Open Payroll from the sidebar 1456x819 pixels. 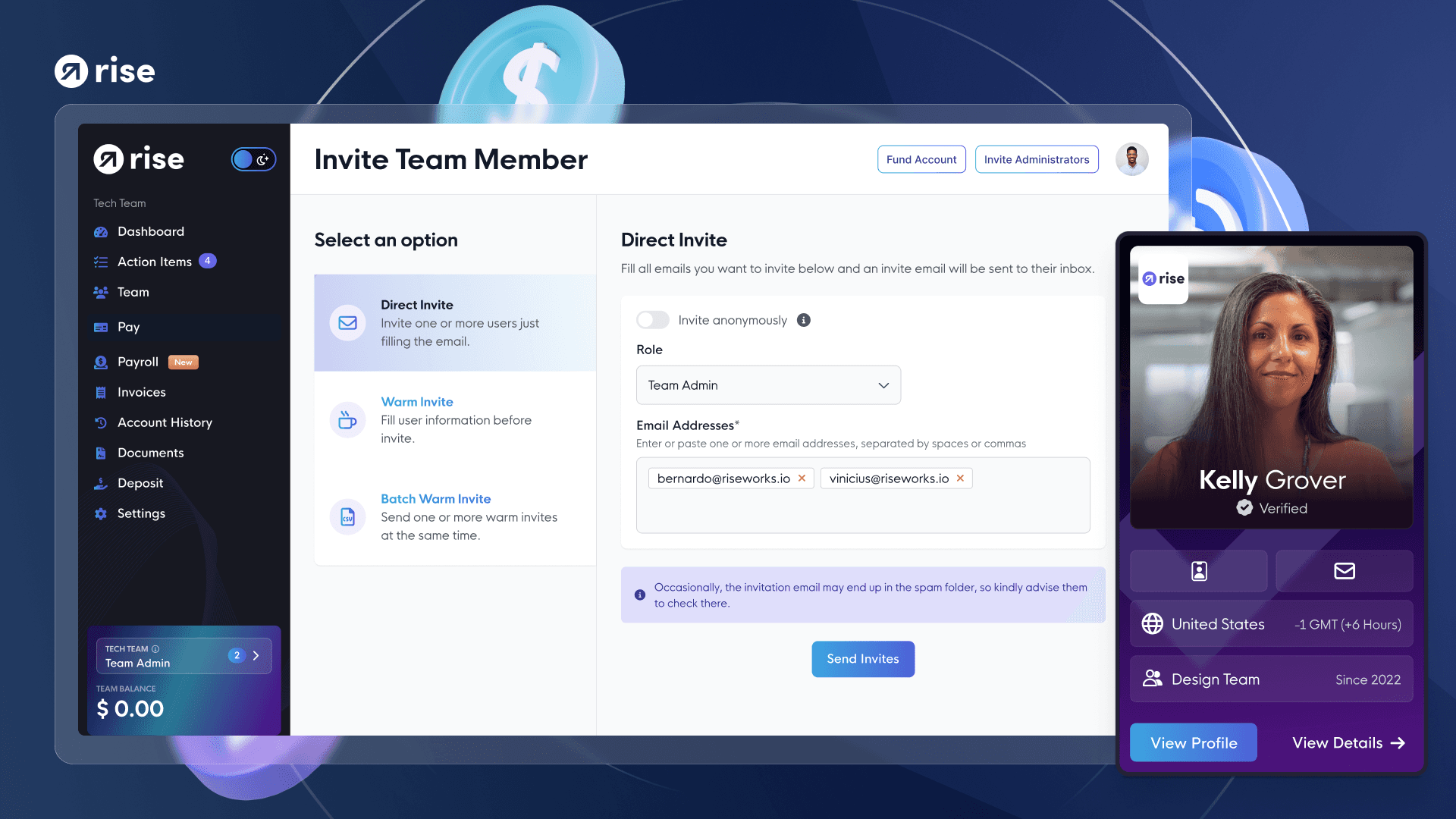click(x=138, y=362)
